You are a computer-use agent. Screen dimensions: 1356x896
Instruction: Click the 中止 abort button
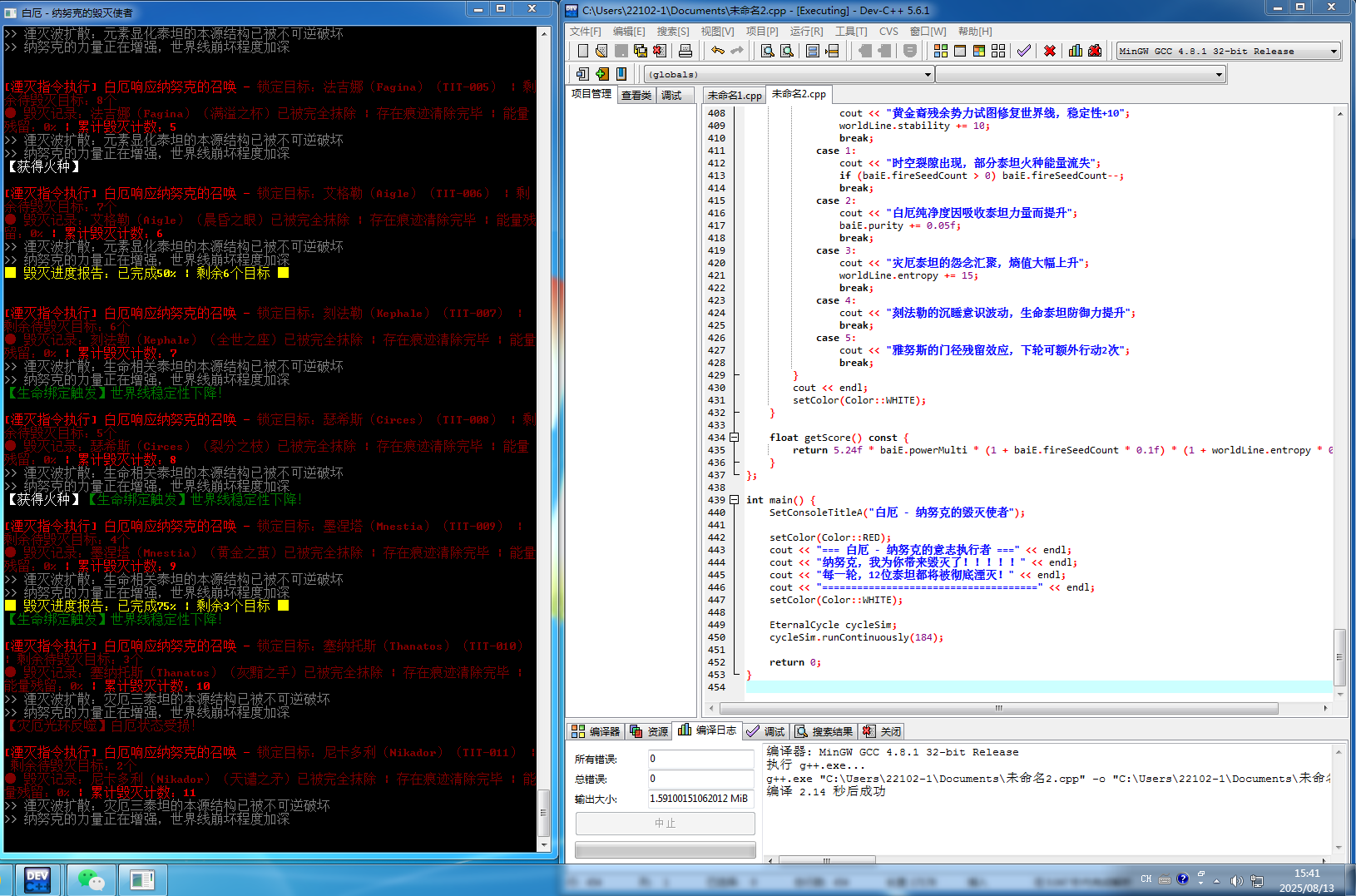click(x=666, y=824)
